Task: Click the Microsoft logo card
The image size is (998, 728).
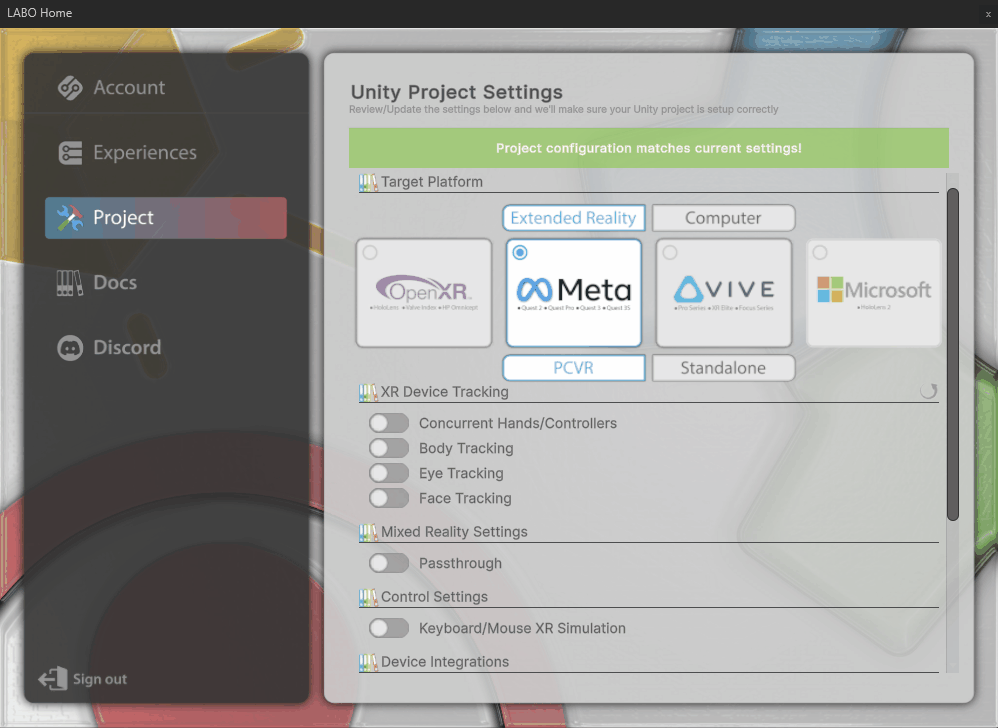Action: point(873,293)
